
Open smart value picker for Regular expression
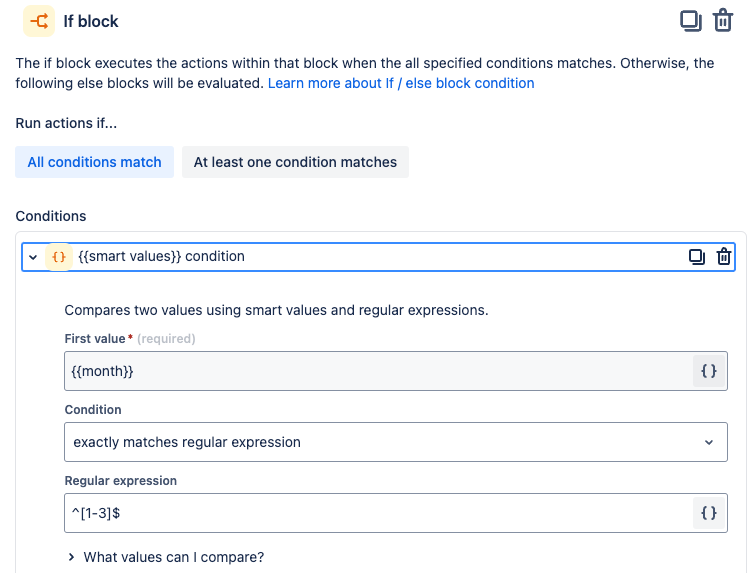pos(709,513)
